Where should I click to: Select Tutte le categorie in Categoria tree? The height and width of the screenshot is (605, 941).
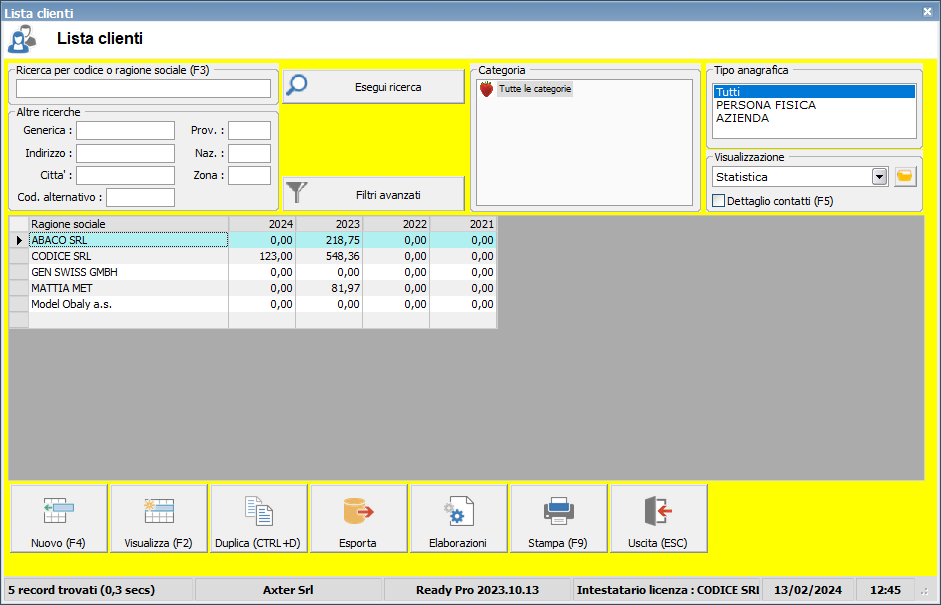point(535,89)
